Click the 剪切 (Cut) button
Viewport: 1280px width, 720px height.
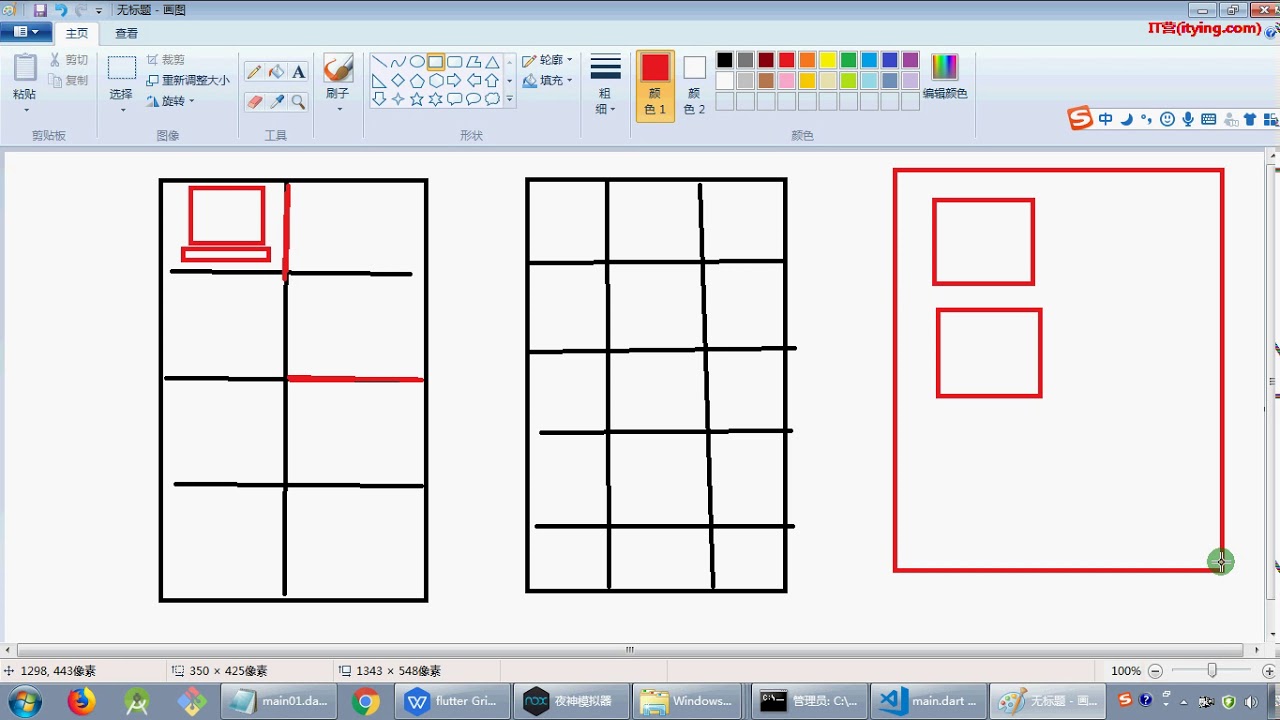point(70,60)
